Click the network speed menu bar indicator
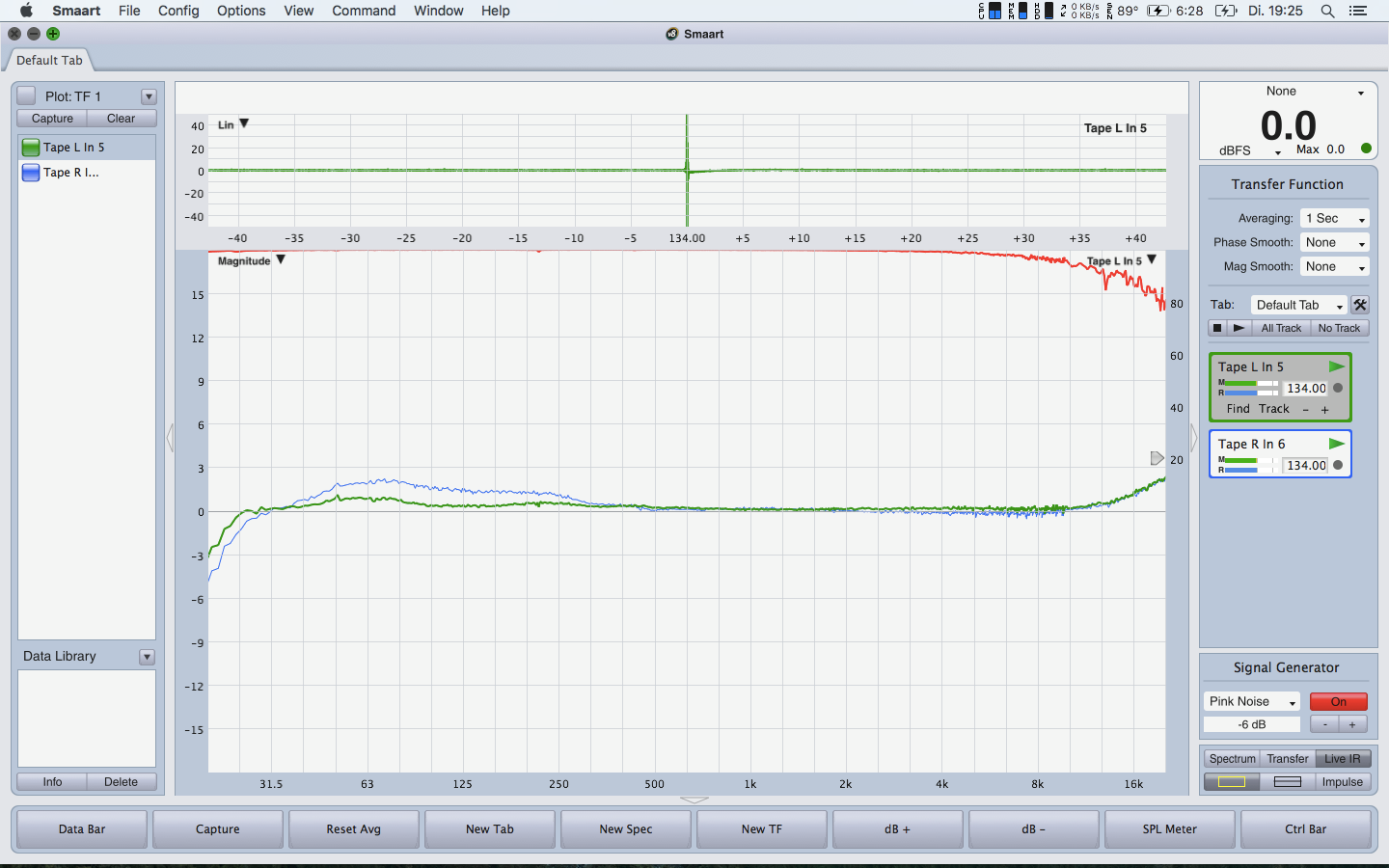The image size is (1389, 868). tap(1079, 11)
